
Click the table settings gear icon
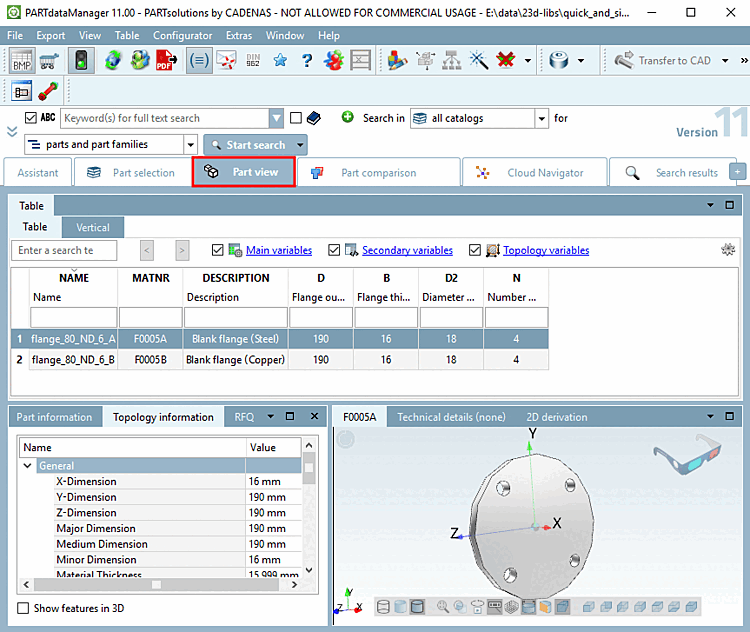pyautogui.click(x=728, y=250)
